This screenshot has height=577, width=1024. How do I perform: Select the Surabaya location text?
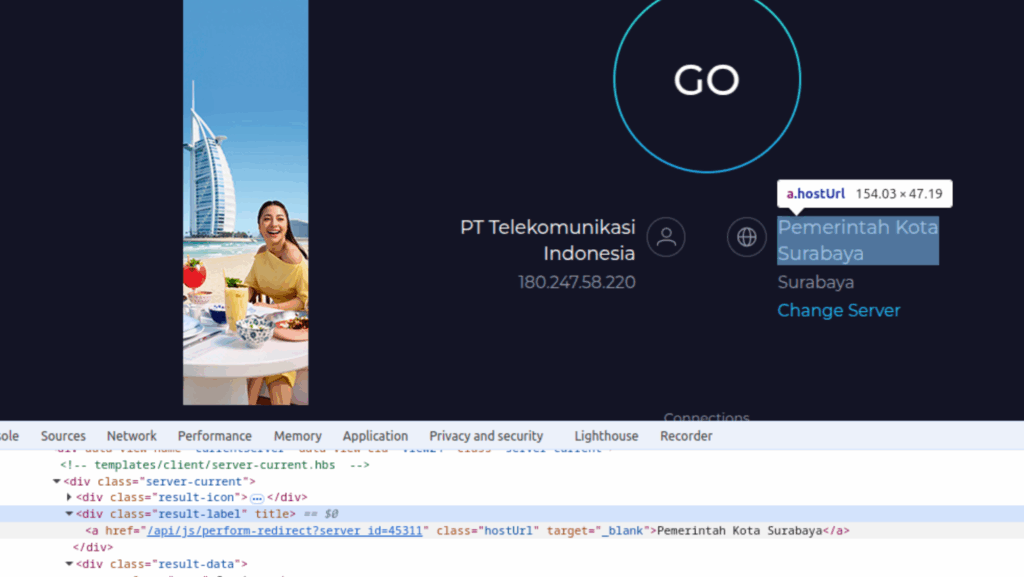point(816,282)
